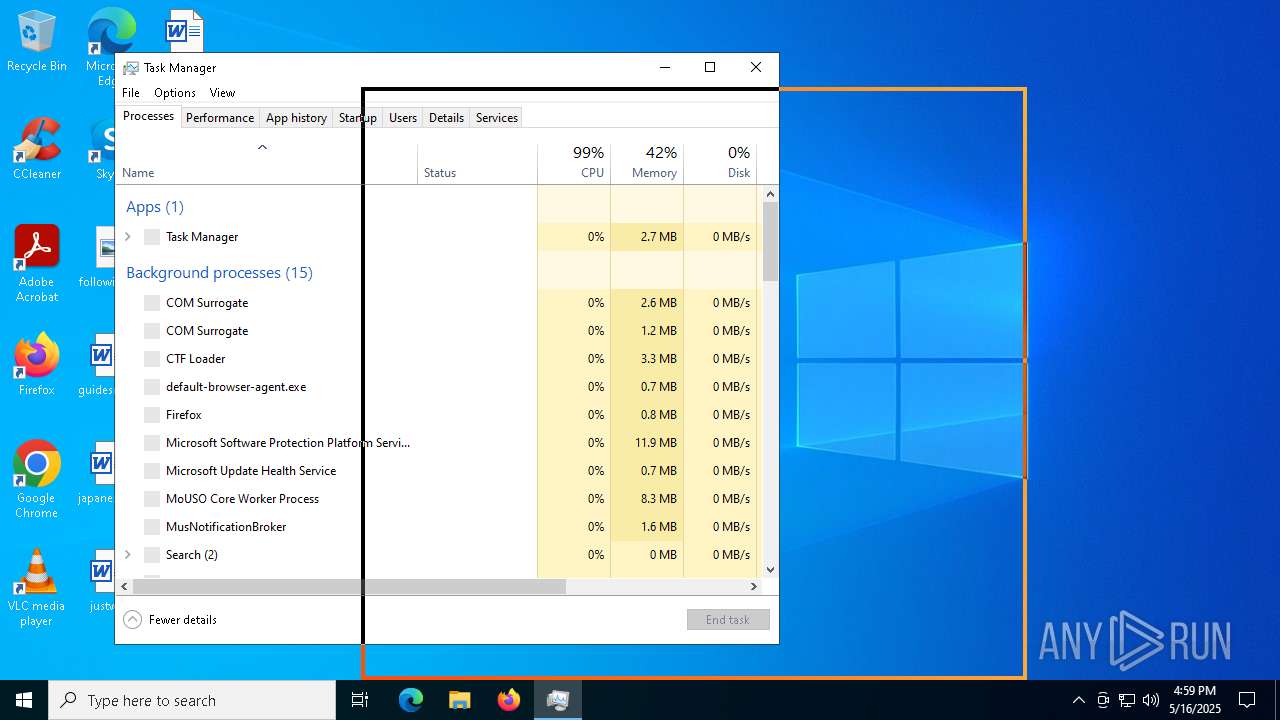This screenshot has height=720, width=1280.
Task: Click the horizontal scrollbar right arrow
Action: click(754, 587)
